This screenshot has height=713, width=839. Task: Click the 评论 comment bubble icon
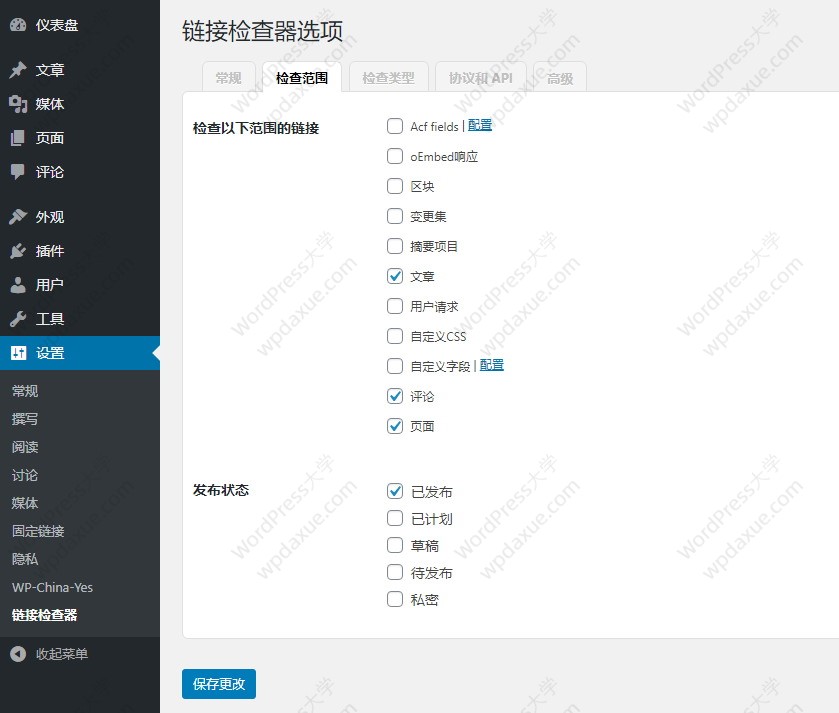click(x=18, y=172)
